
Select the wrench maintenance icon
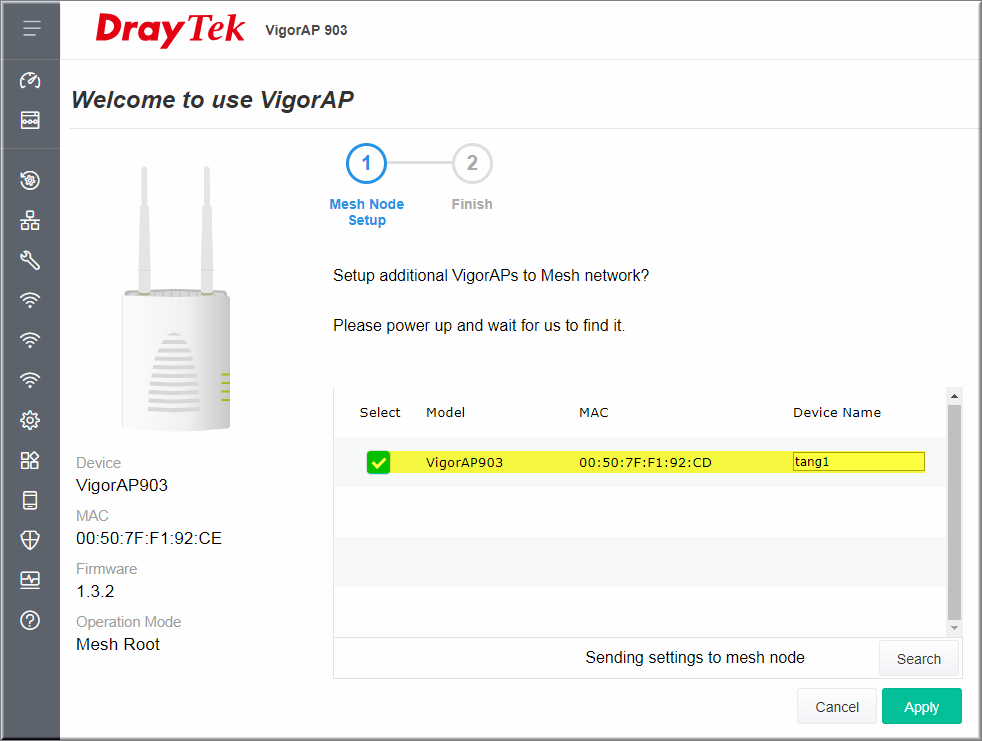coord(30,260)
